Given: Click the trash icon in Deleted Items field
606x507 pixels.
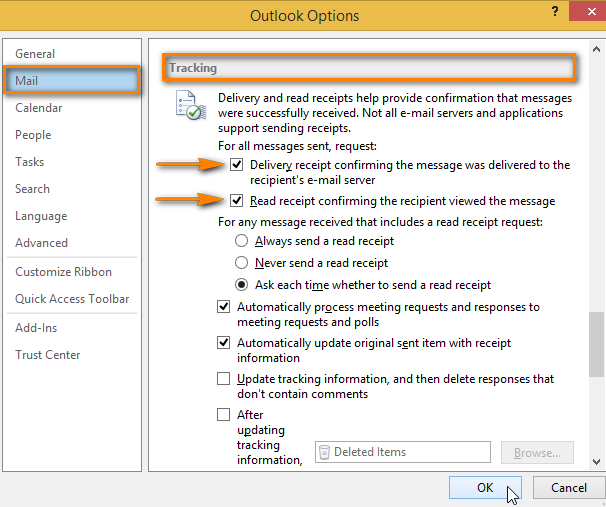Looking at the screenshot, I should pos(325,452).
